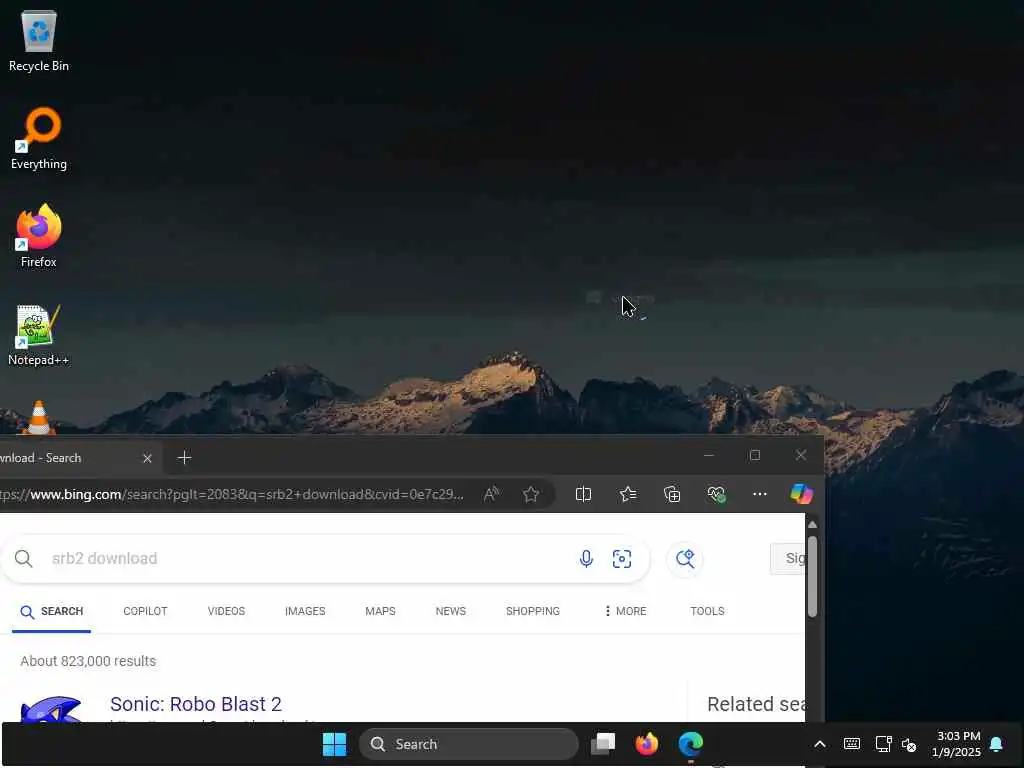This screenshot has height=768, width=1024.
Task: Switch to the NEWS tab
Action: (x=451, y=611)
